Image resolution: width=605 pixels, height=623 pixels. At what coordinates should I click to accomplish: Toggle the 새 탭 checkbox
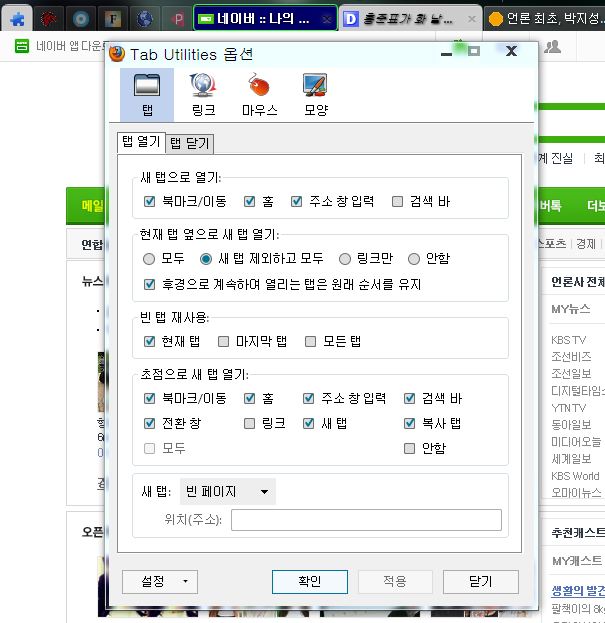309,424
